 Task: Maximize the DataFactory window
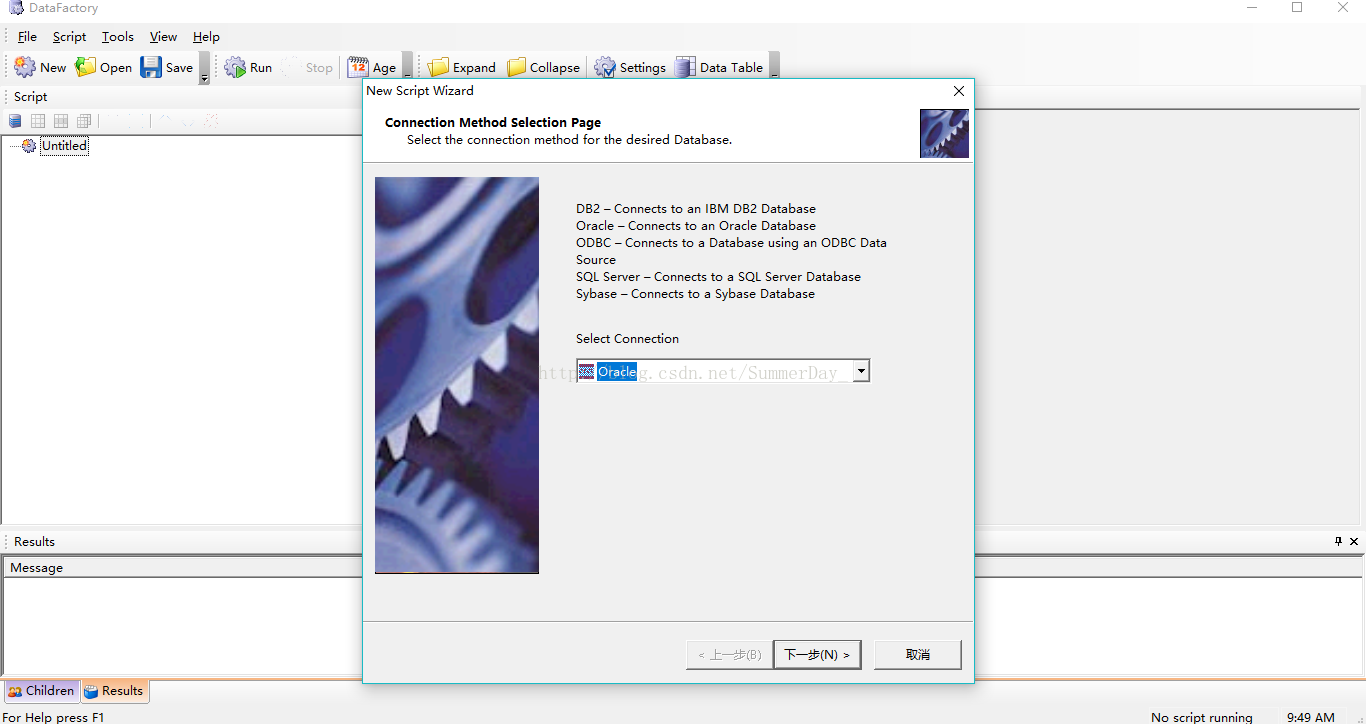pos(1297,8)
